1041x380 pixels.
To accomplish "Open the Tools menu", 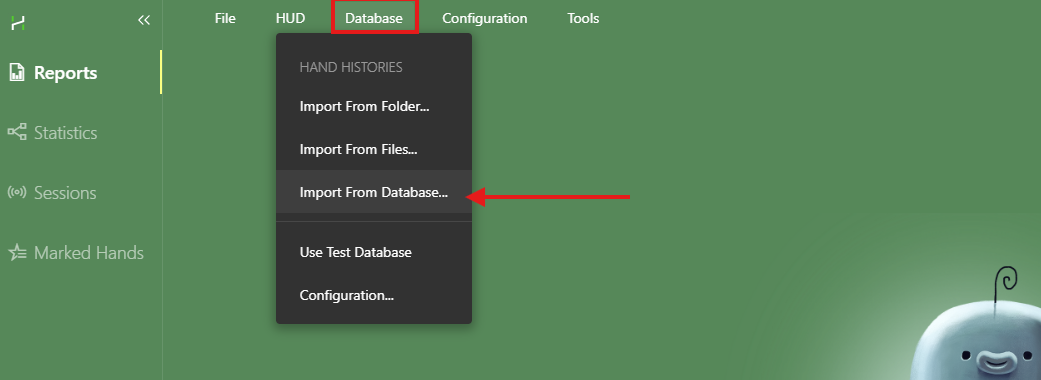I will click(583, 19).
